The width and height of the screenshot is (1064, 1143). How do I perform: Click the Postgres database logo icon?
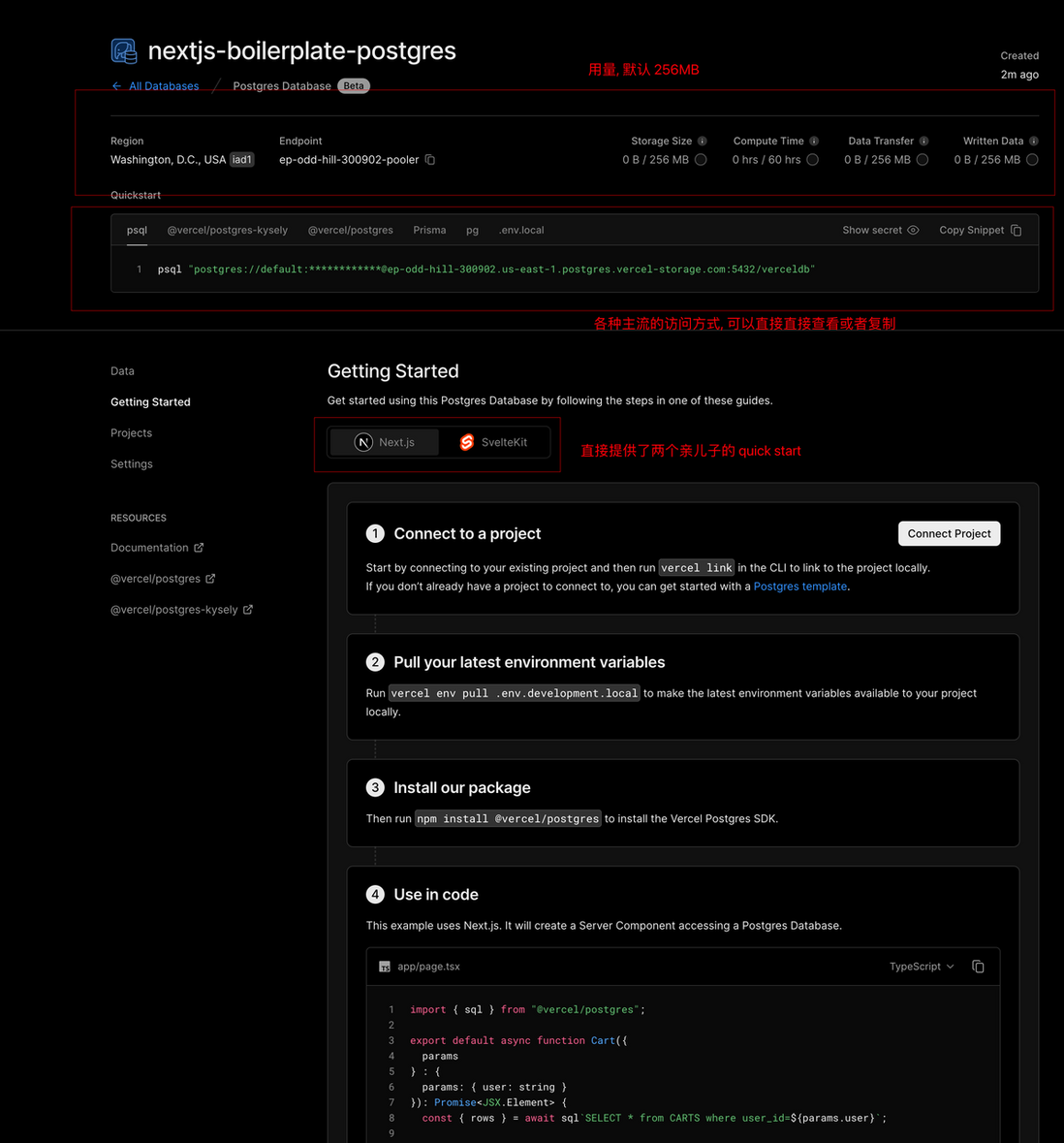coord(124,51)
